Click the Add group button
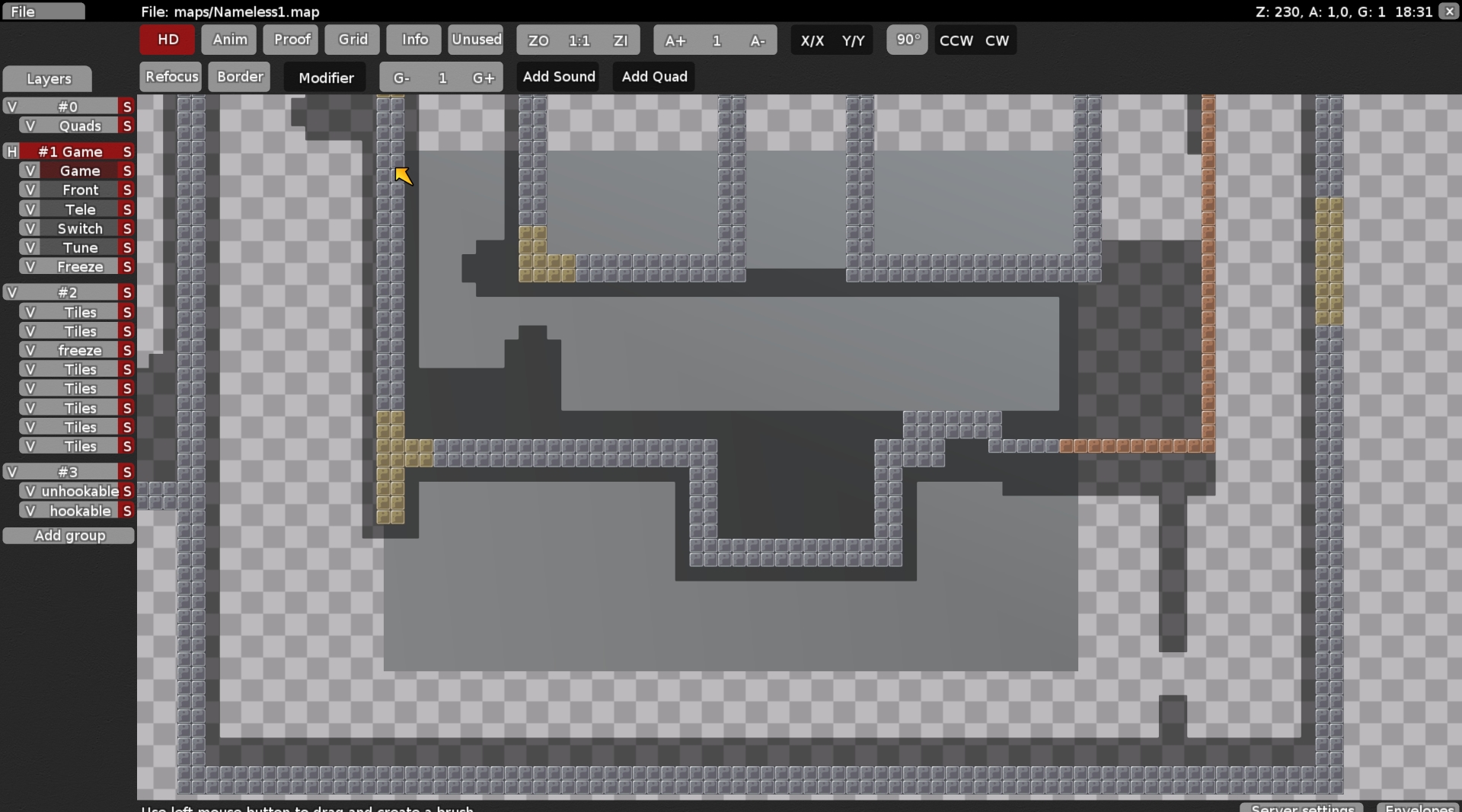1462x812 pixels. pos(69,535)
